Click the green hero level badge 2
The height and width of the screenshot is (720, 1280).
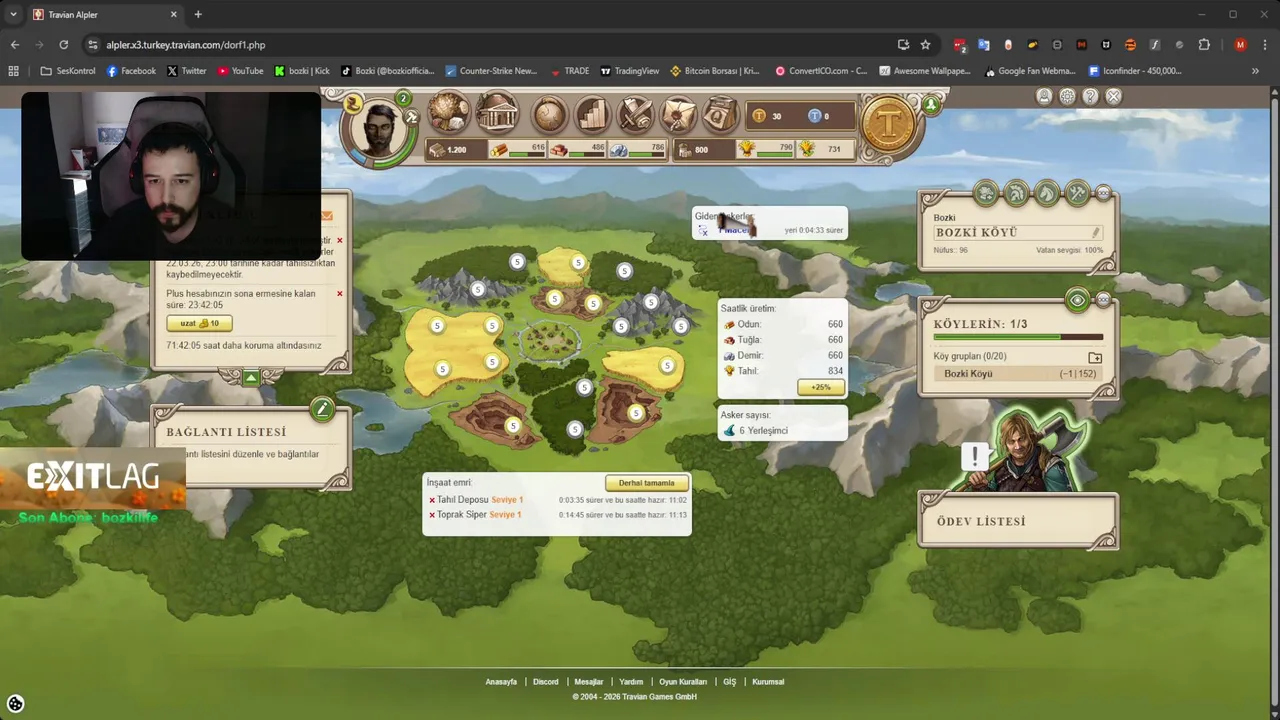403,98
